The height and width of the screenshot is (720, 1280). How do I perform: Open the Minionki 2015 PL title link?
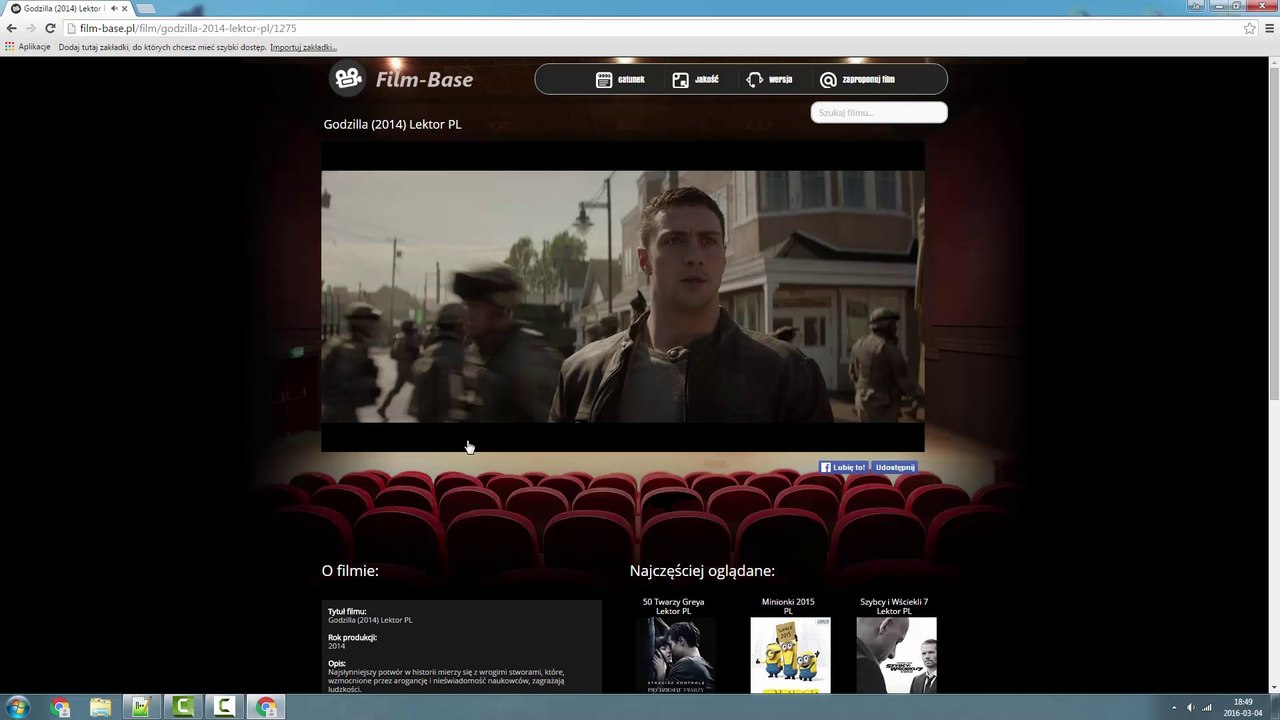tap(788, 606)
